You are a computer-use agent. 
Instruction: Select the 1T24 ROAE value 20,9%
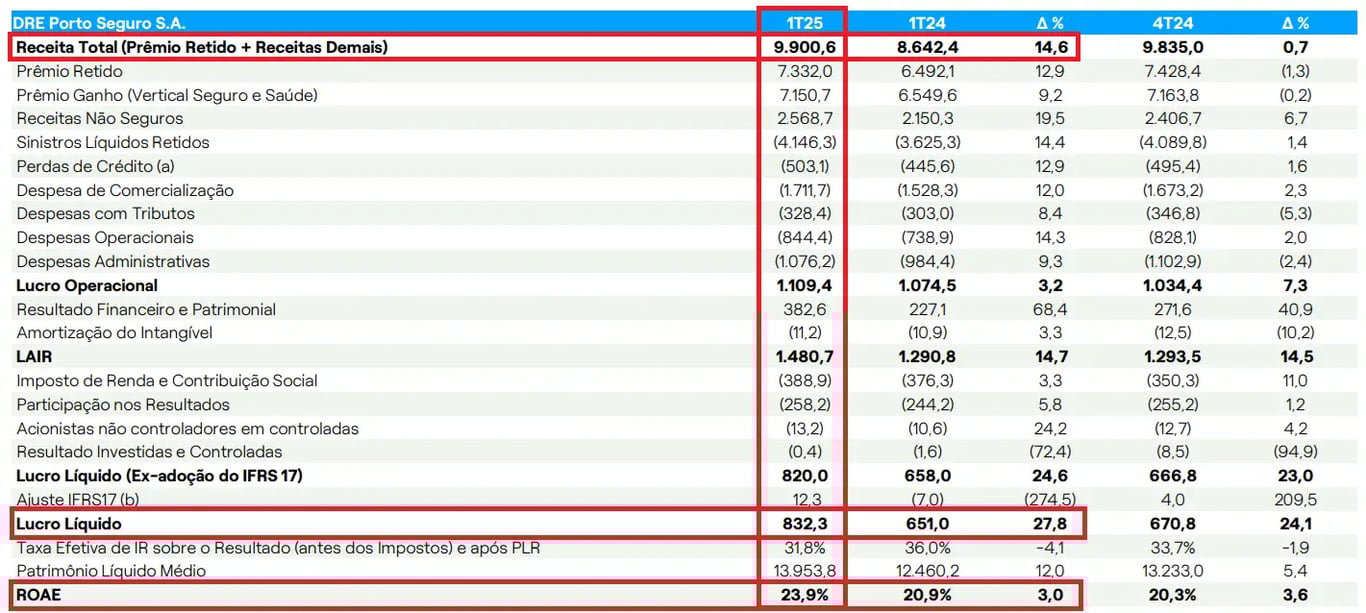tap(926, 594)
